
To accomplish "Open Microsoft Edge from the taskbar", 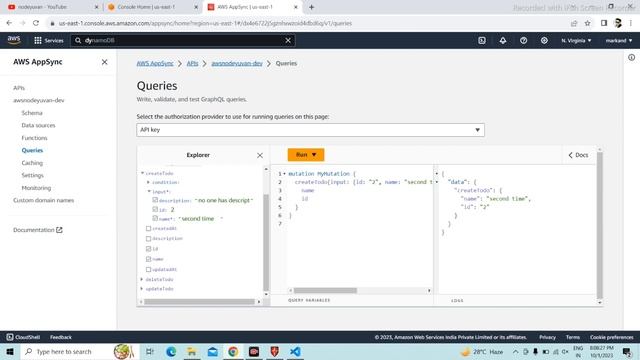I will click(x=171, y=351).
